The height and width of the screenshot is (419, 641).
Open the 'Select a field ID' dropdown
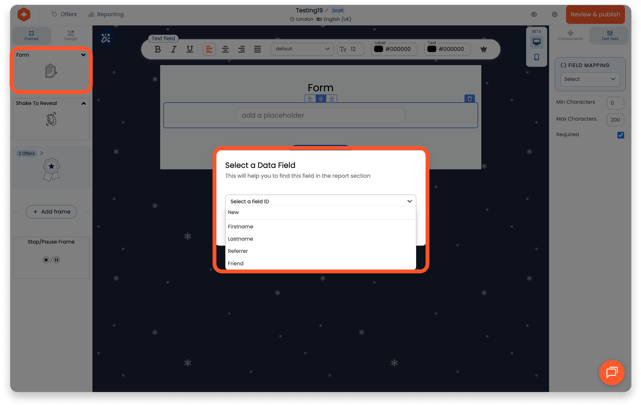320,201
